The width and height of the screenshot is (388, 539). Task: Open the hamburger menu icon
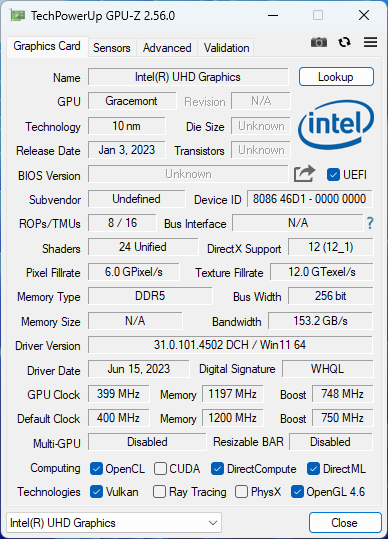tap(370, 42)
